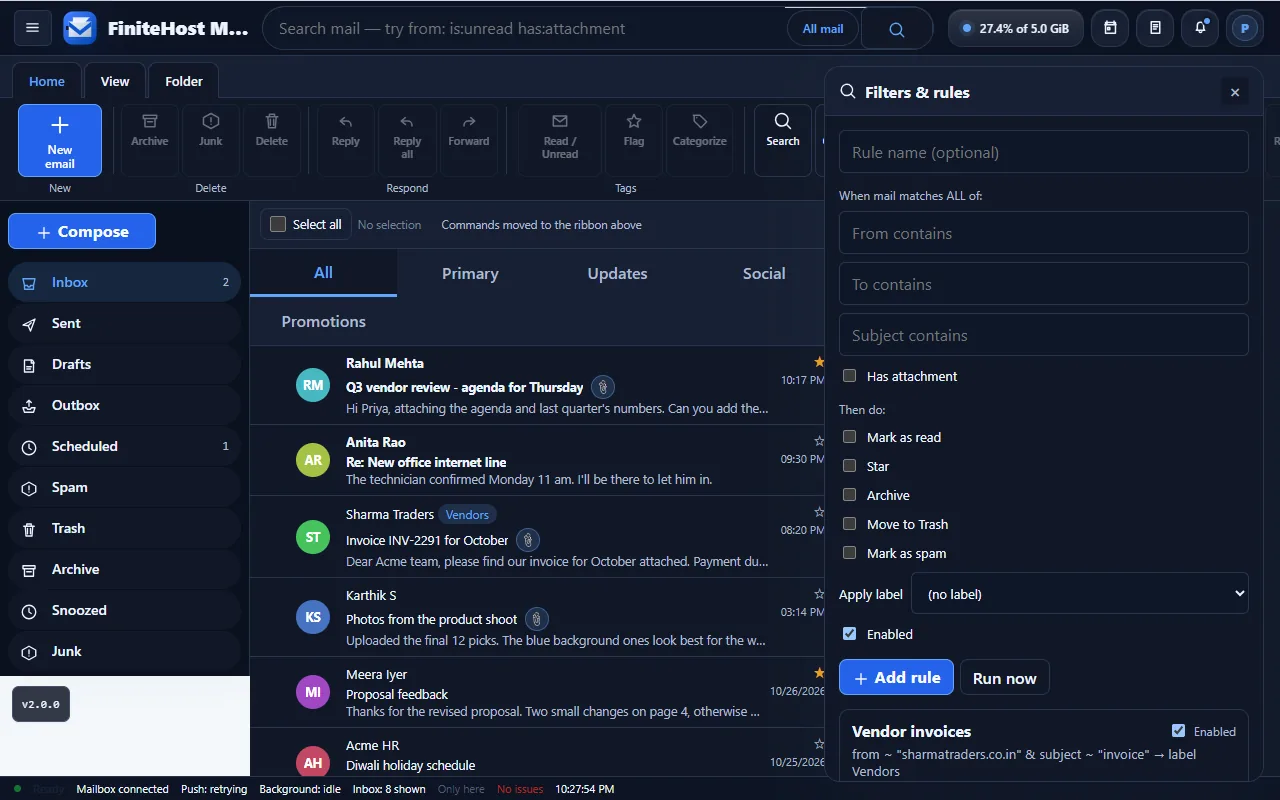Click the Delete ribbon button
This screenshot has width=1280, height=800.
click(272, 140)
